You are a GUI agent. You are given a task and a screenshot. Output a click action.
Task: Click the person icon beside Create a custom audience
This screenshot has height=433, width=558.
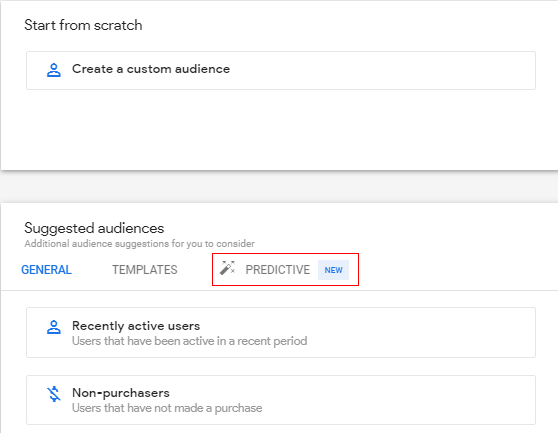(54, 70)
